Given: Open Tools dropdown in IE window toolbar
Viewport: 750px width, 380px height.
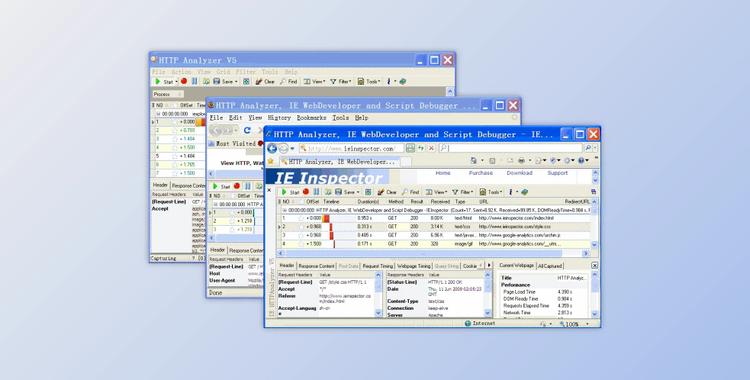Looking at the screenshot, I should point(491,192).
